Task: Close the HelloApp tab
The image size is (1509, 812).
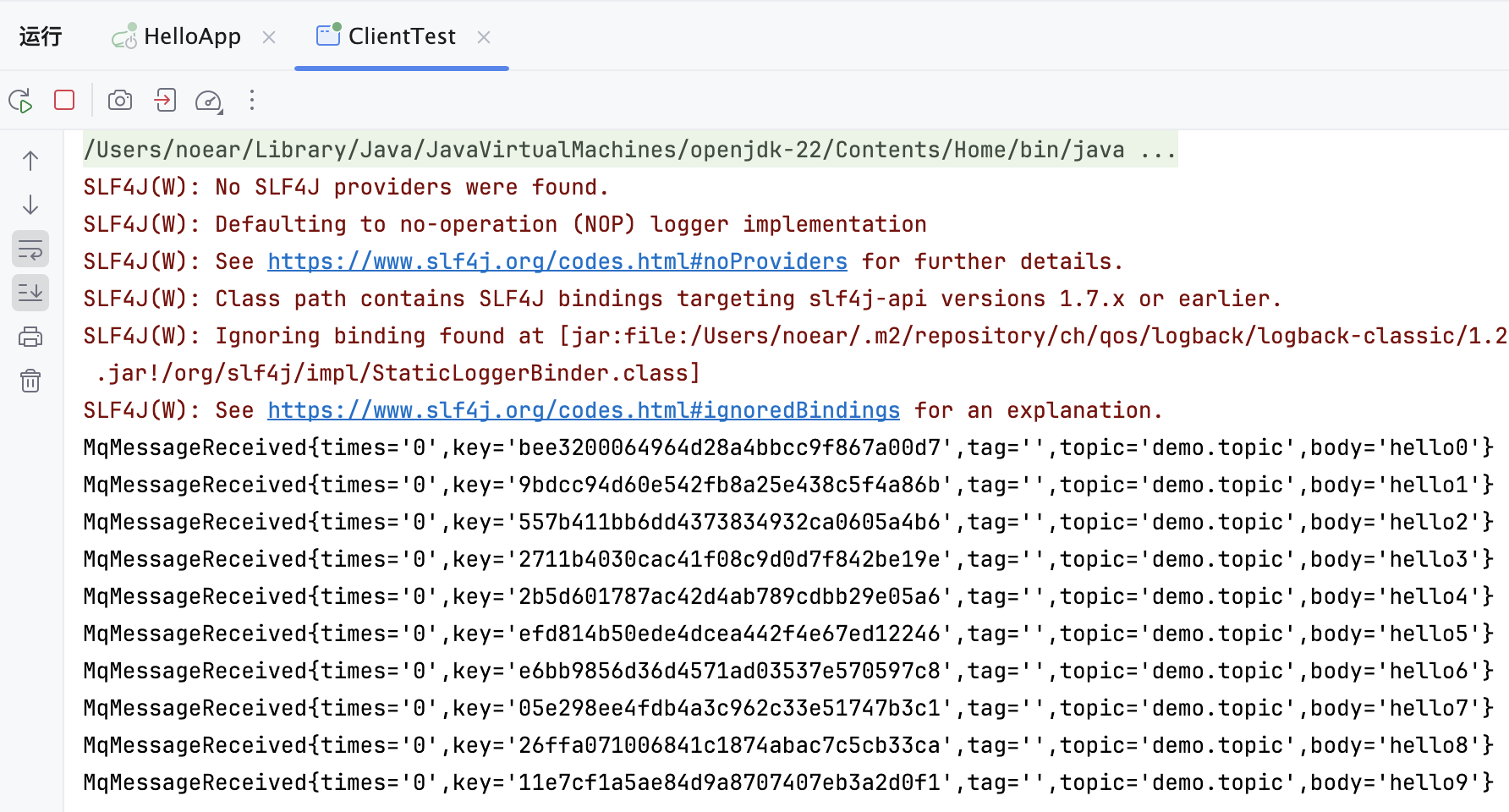Action: 269,37
